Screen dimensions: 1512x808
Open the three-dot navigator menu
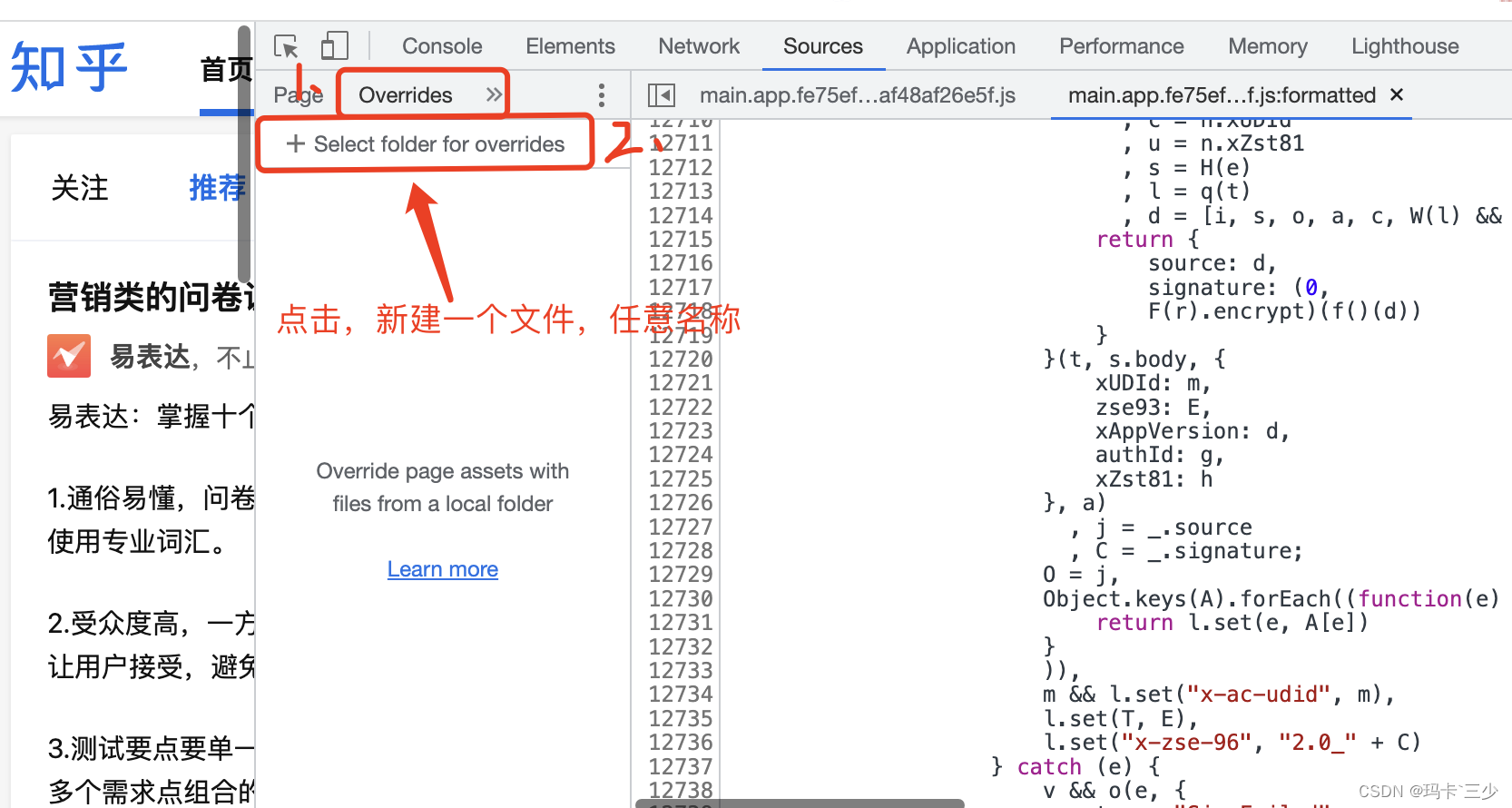(x=601, y=95)
